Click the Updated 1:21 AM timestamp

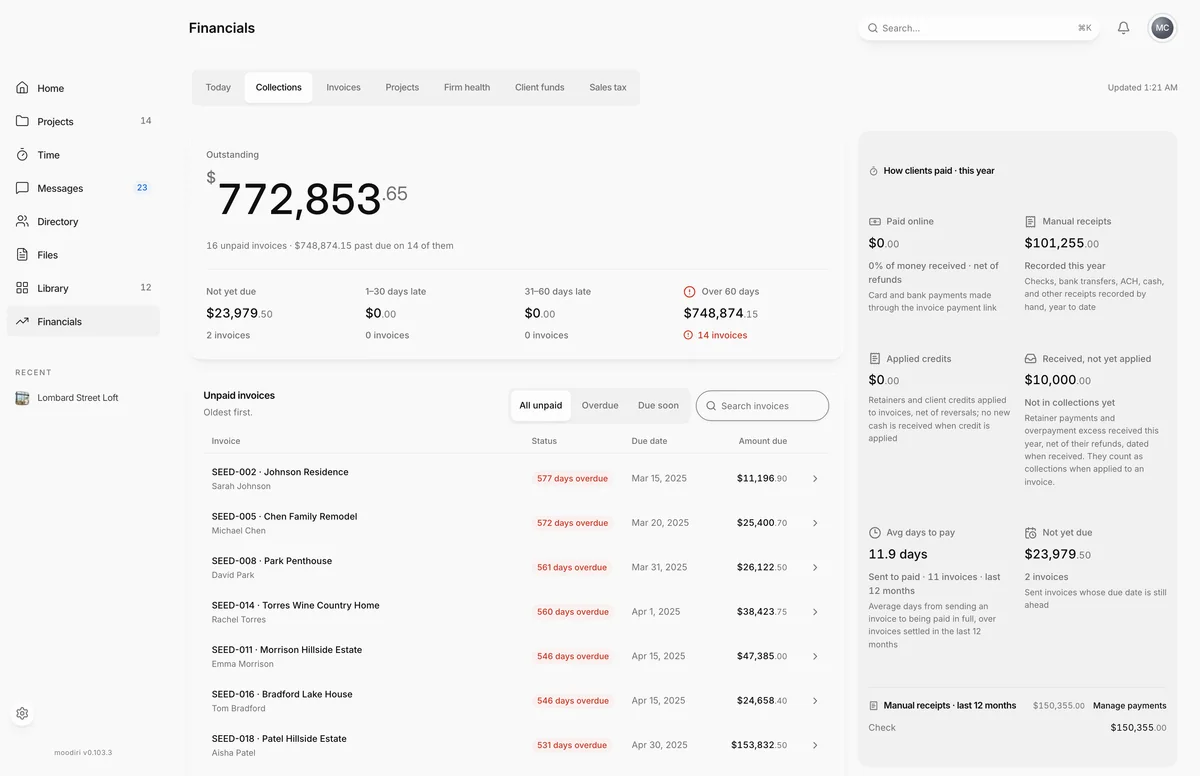1142,88
